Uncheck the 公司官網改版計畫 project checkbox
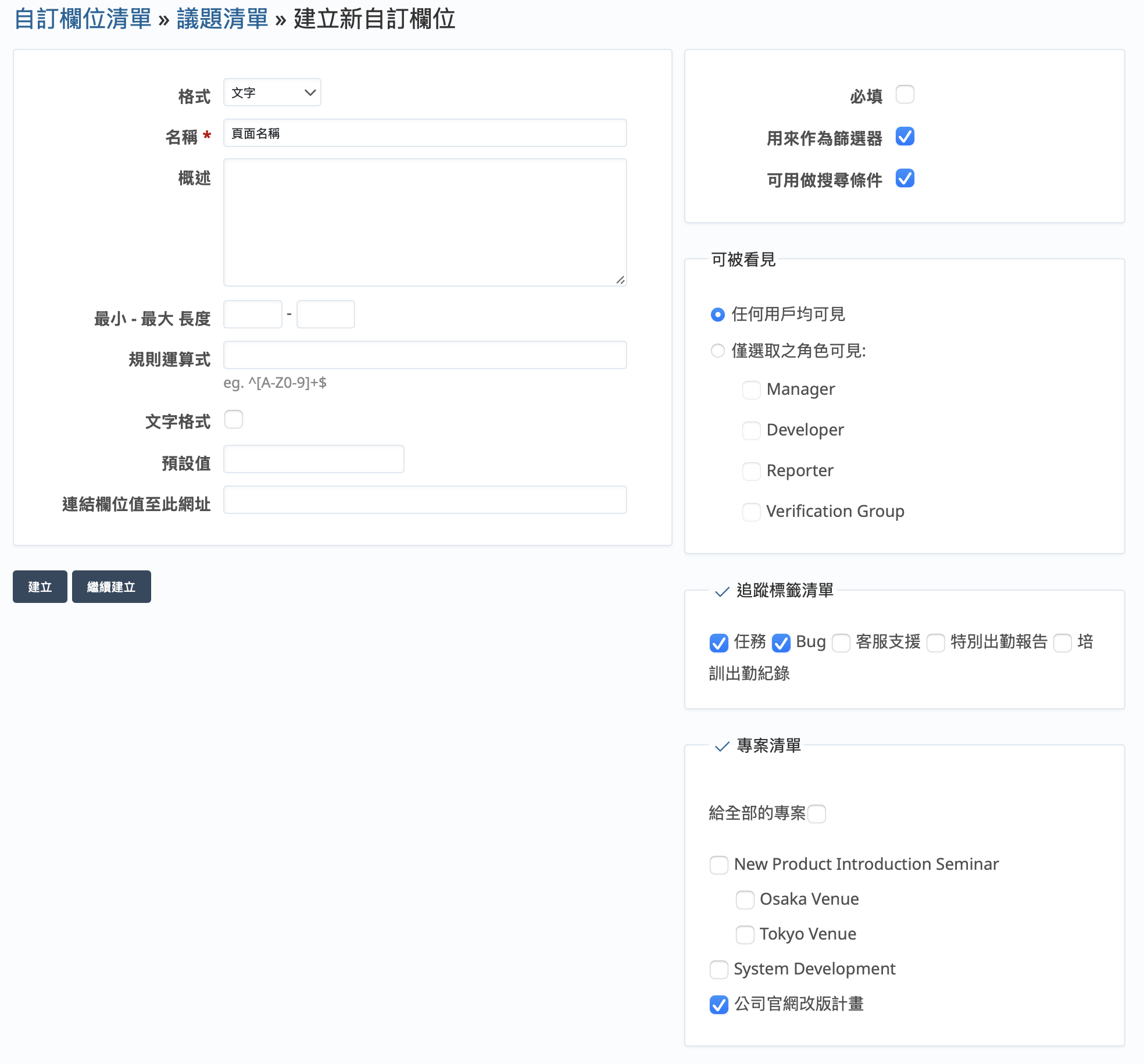This screenshot has width=1144, height=1064. 719,1005
